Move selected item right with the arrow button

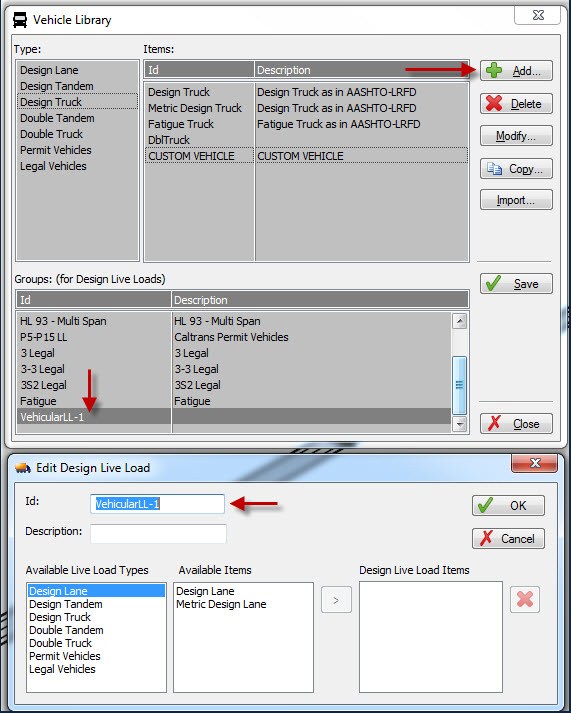pos(336,600)
